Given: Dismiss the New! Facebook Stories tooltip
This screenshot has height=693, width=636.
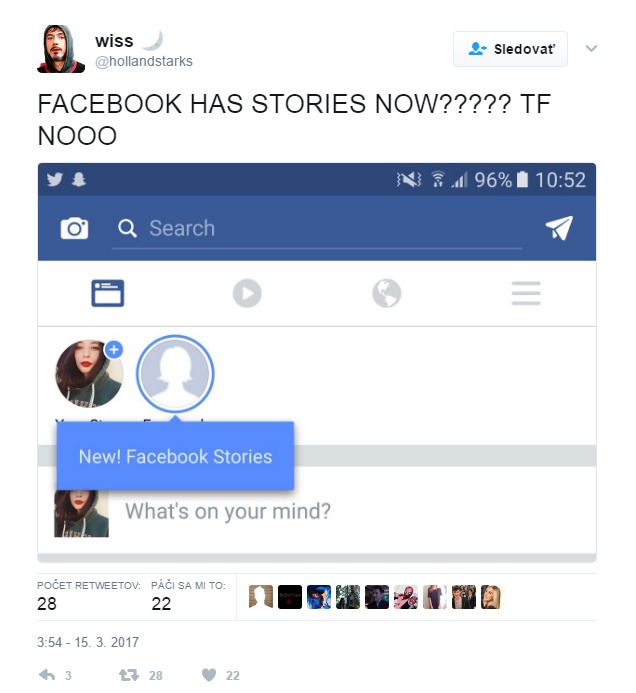Looking at the screenshot, I should (175, 456).
